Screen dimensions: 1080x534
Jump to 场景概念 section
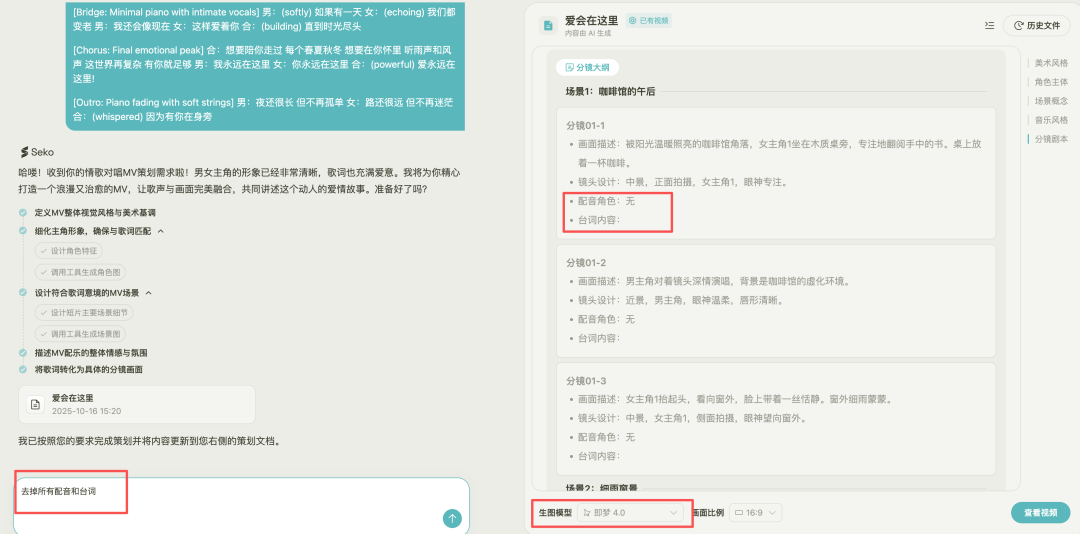pos(1051,101)
